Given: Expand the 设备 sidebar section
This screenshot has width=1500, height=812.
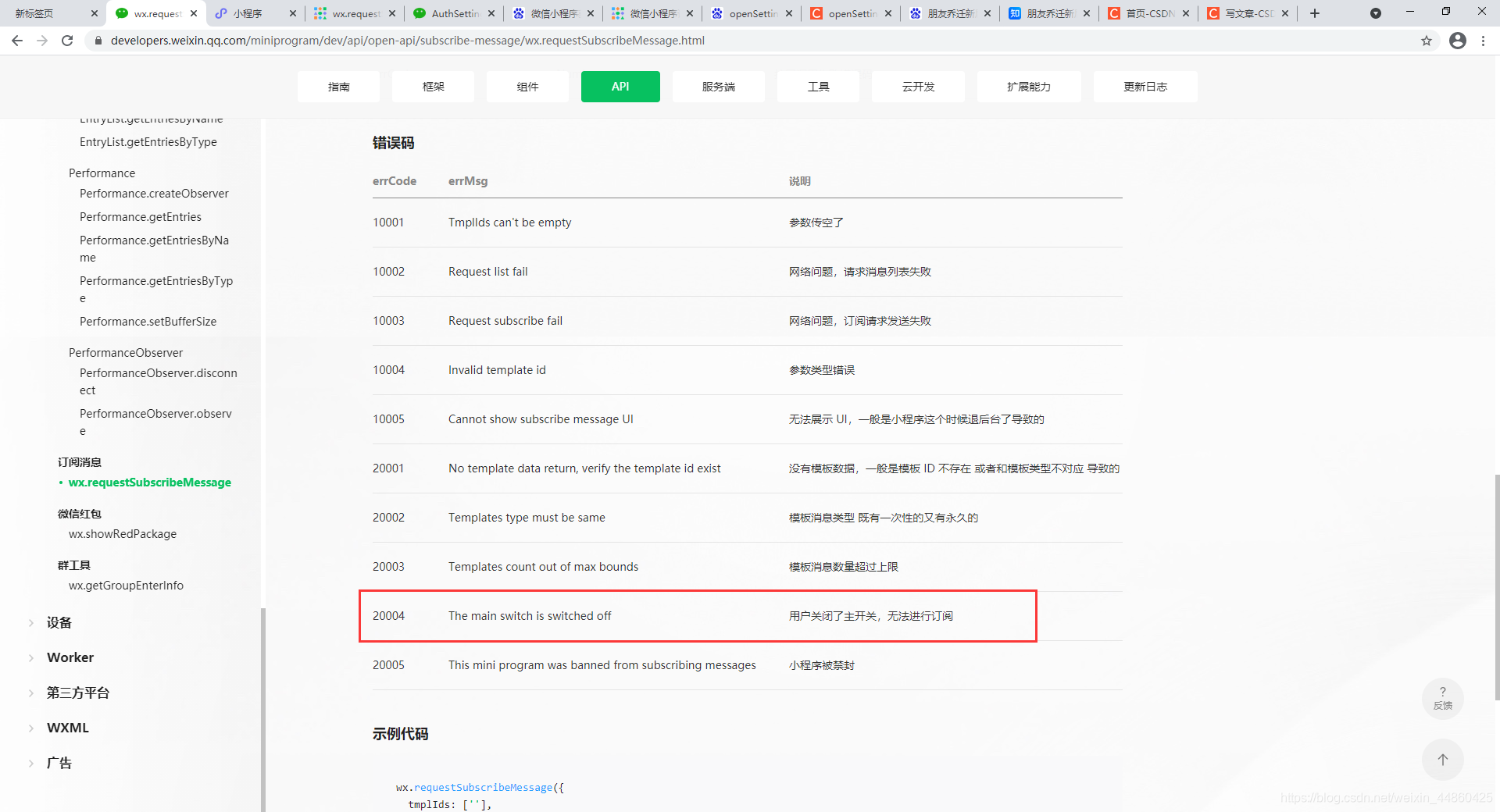Looking at the screenshot, I should click(x=59, y=622).
